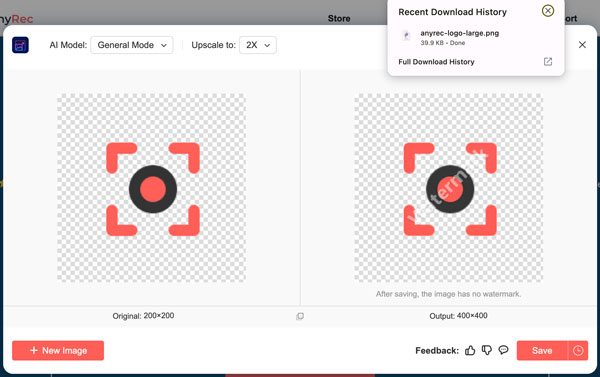Click the New Image button
Viewport: 600px width, 377px height.
(58, 351)
